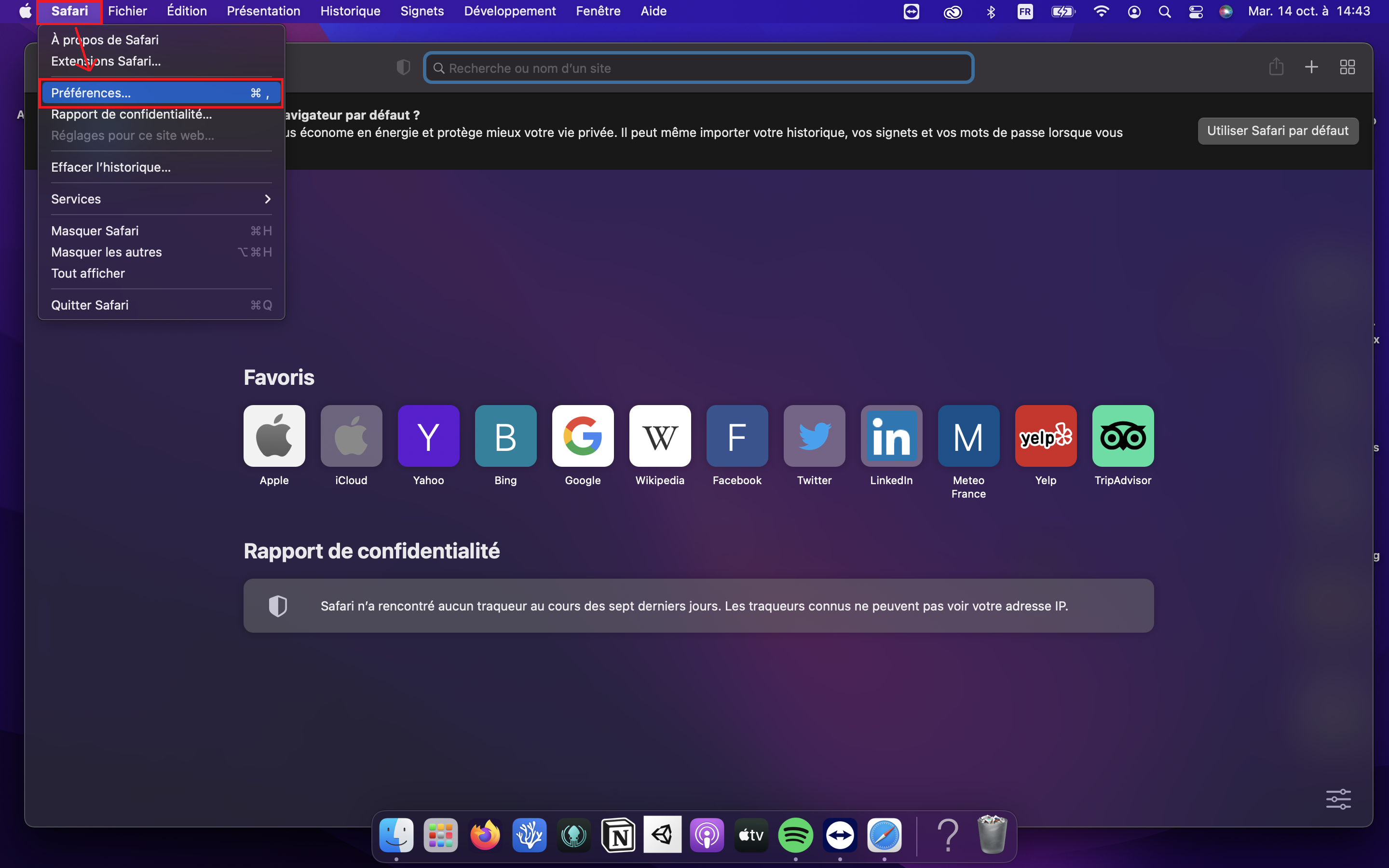Select Préférences… in the Safari menu
The image size is (1389, 868).
click(x=161, y=93)
